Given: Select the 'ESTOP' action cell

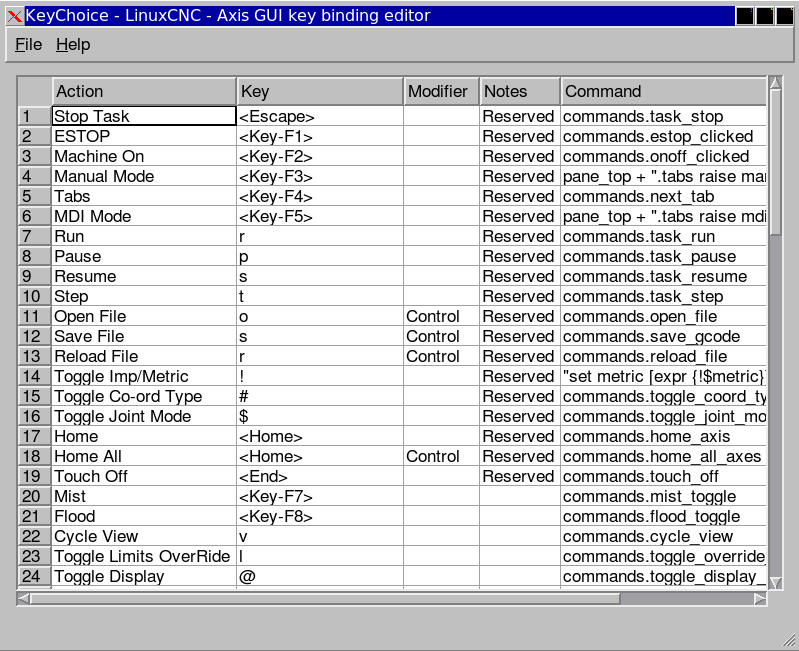Looking at the screenshot, I should point(144,136).
